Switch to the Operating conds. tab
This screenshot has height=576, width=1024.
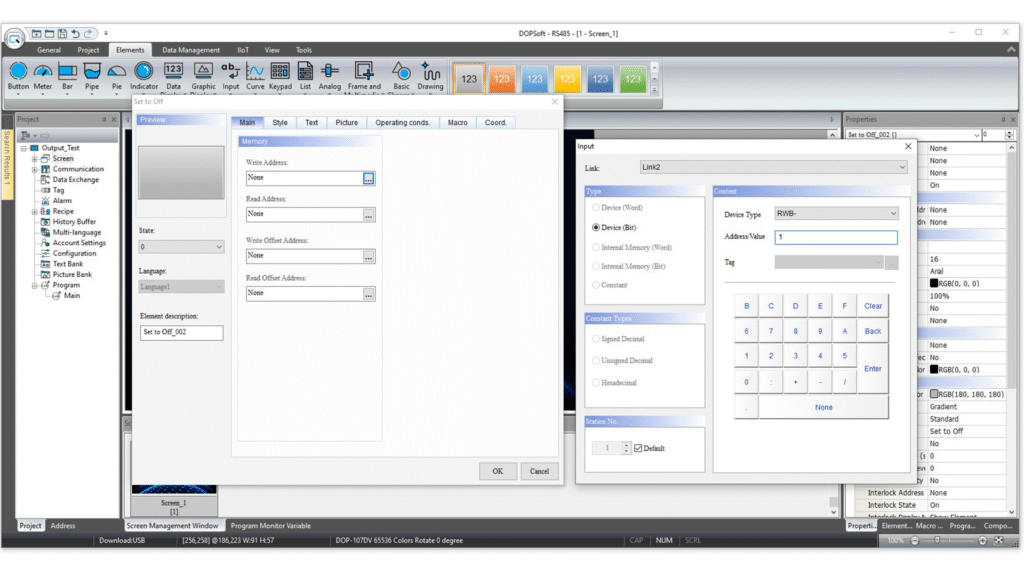tap(403, 123)
